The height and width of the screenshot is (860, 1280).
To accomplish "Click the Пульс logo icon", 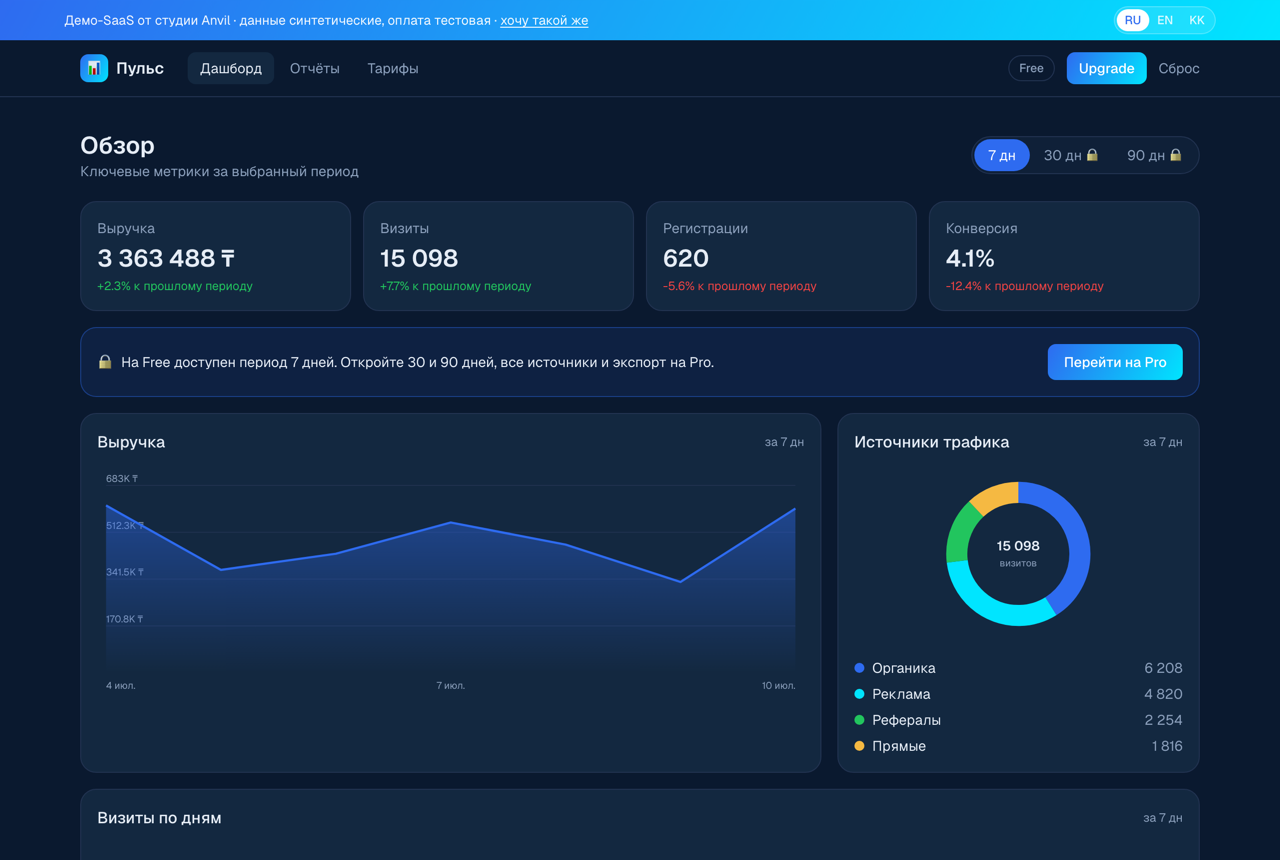I will pos(94,68).
